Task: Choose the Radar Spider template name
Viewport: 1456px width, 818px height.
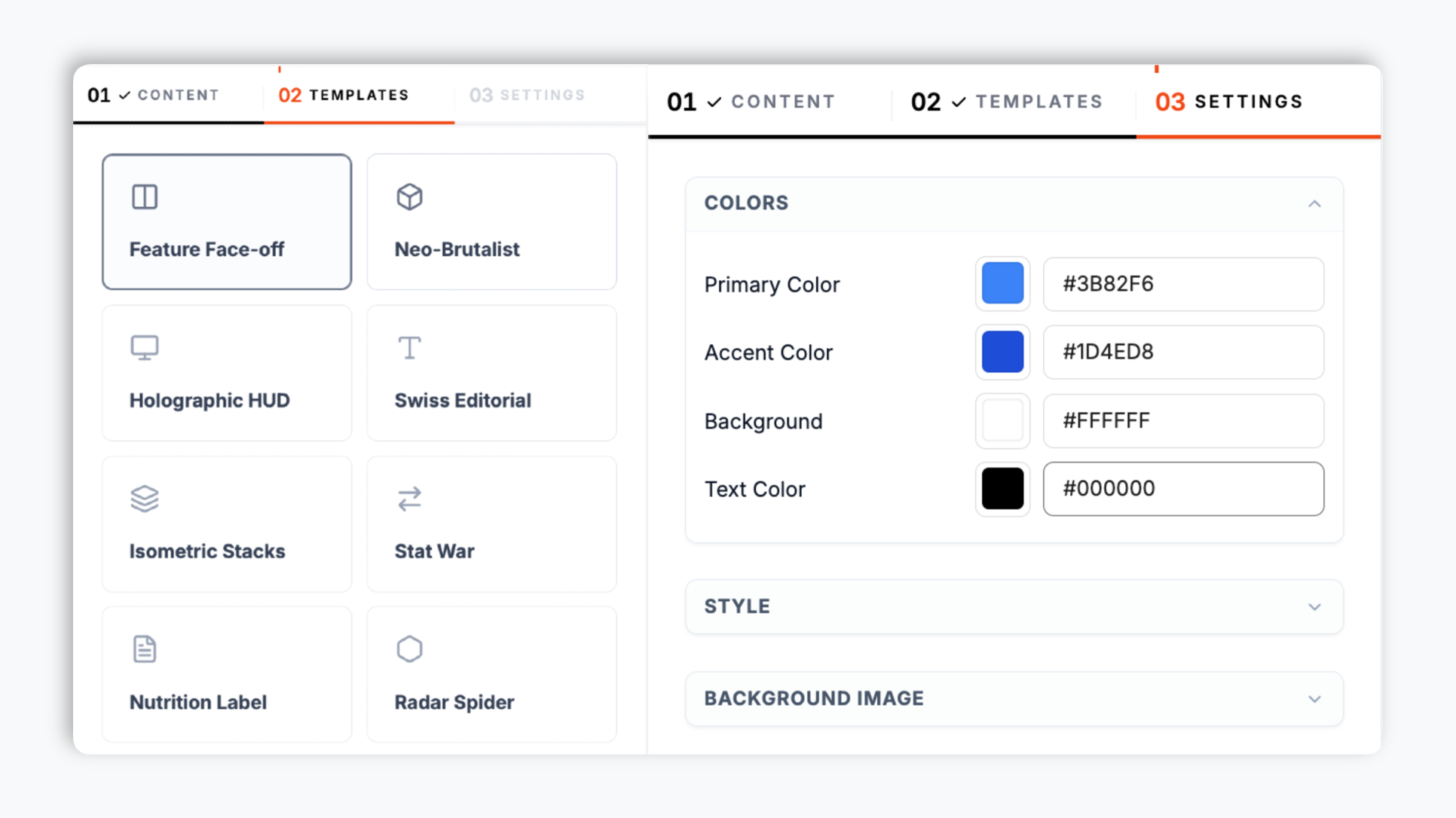Action: click(454, 702)
